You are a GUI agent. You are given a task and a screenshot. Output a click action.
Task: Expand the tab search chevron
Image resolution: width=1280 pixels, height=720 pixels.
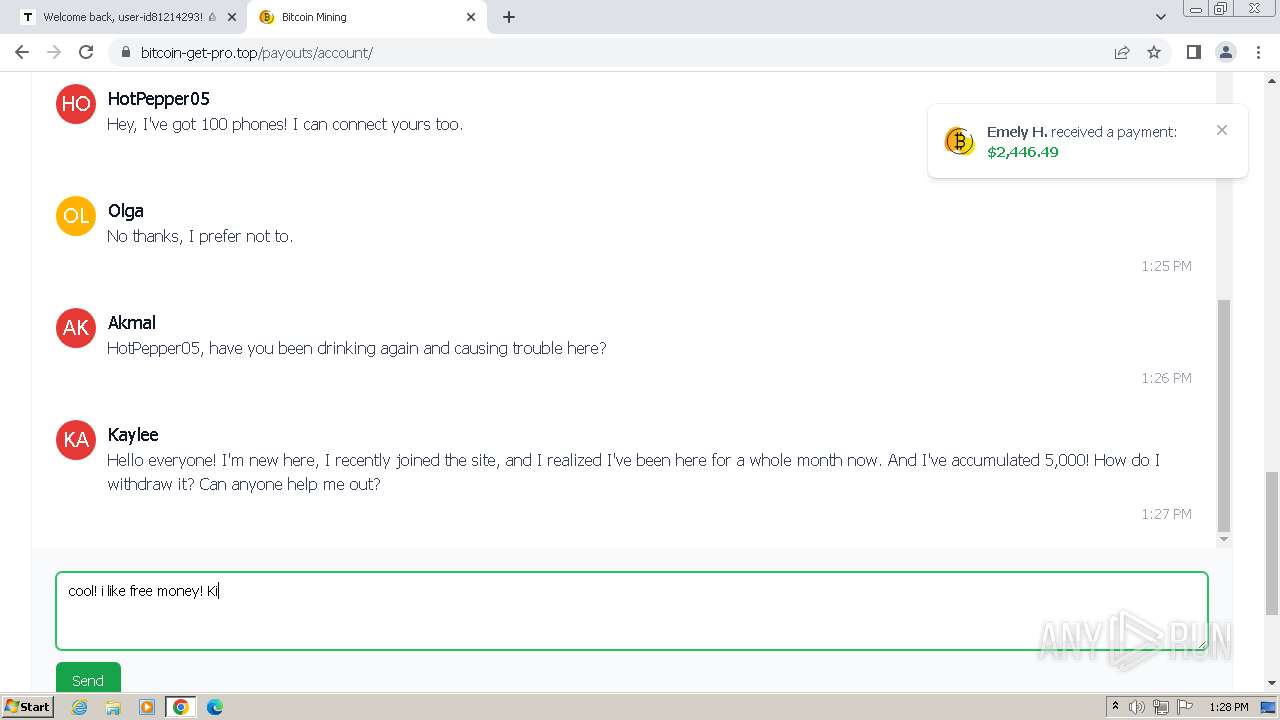tap(1161, 17)
